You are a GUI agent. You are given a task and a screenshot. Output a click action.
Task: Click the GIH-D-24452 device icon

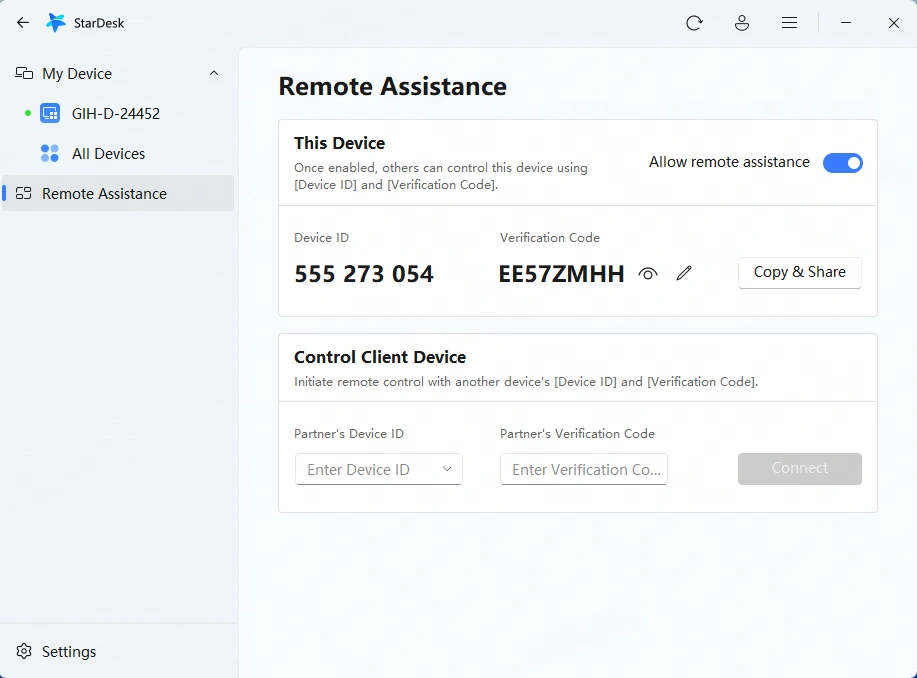point(50,113)
